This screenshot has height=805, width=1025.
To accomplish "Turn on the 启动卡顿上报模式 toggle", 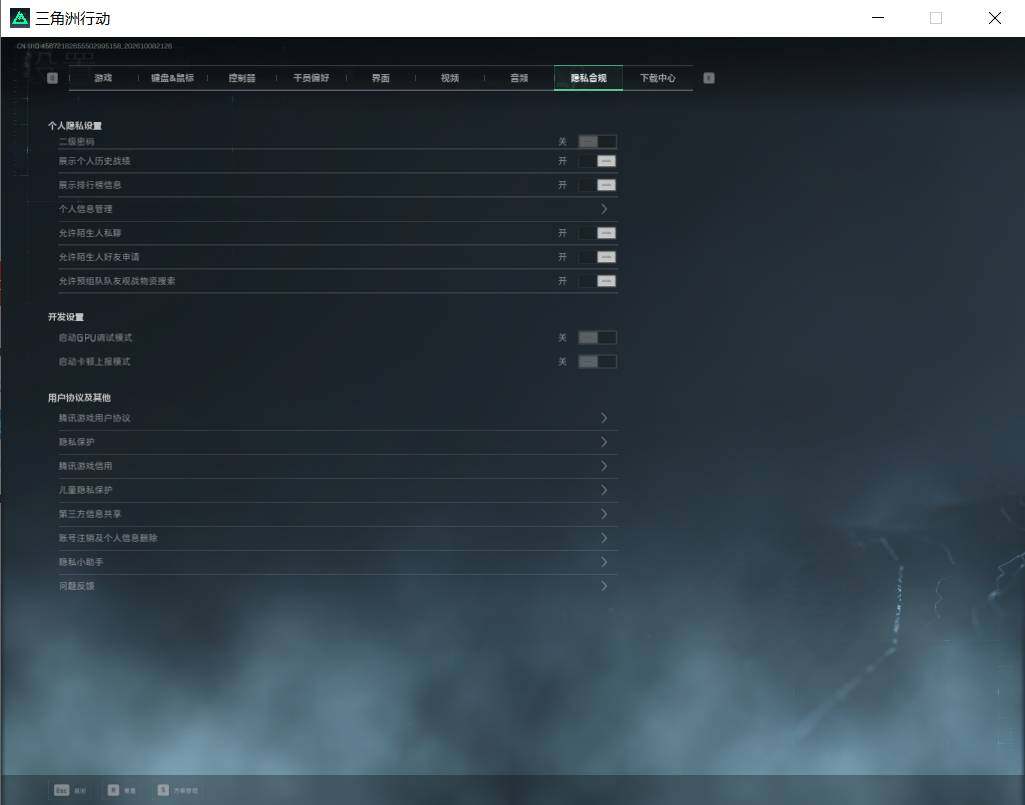I will tap(597, 362).
